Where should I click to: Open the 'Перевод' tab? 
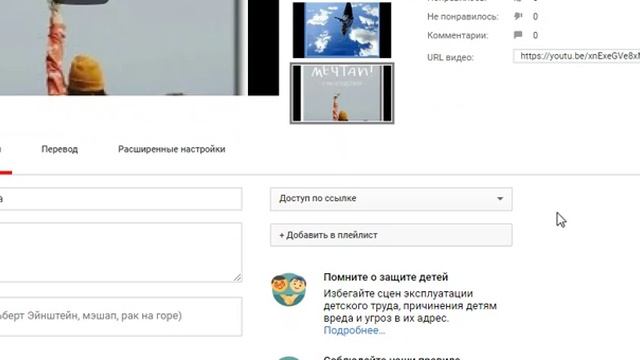click(x=60, y=149)
